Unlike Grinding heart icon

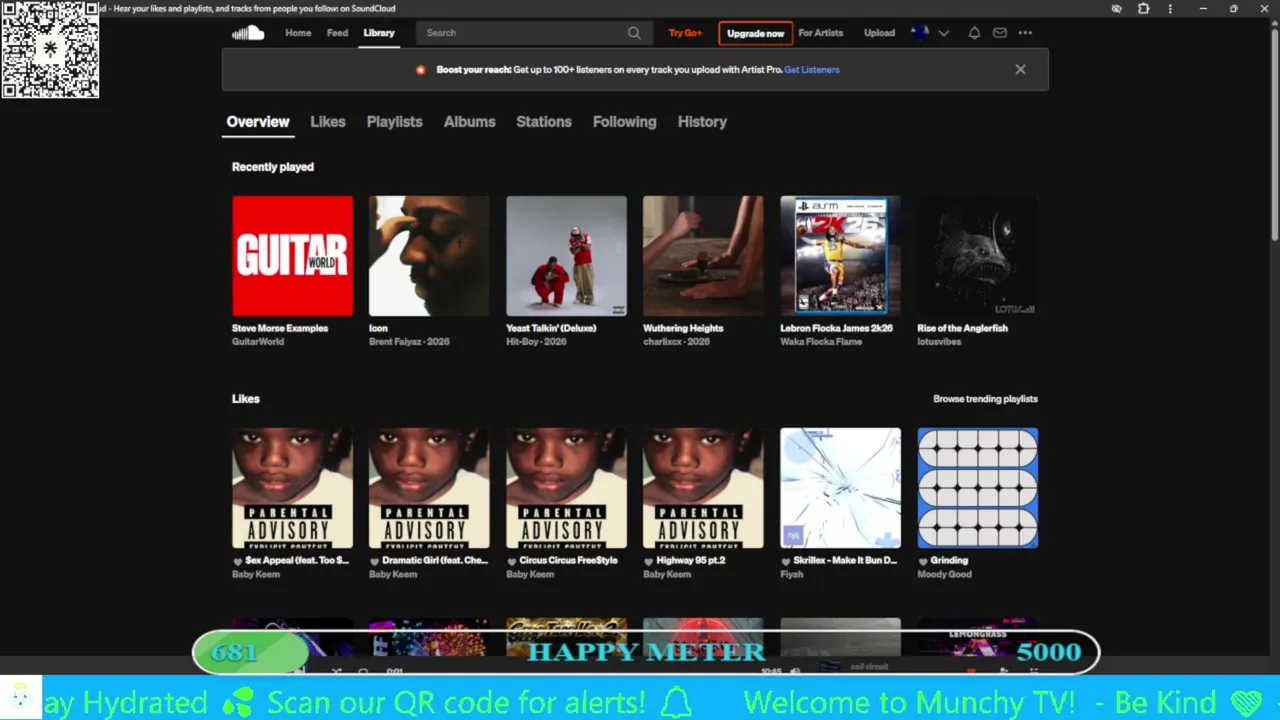pyautogui.click(x=923, y=561)
